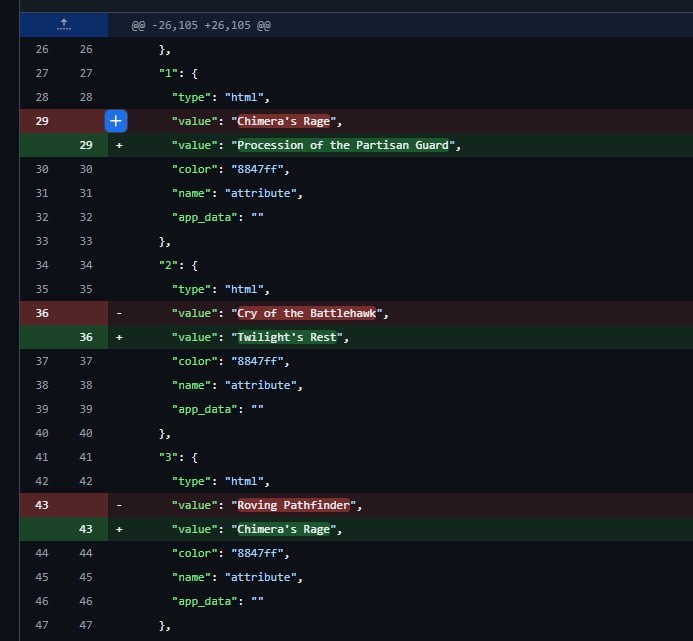
Task: Click the removed "Roving Pathfinder" value
Action: click(x=297, y=505)
